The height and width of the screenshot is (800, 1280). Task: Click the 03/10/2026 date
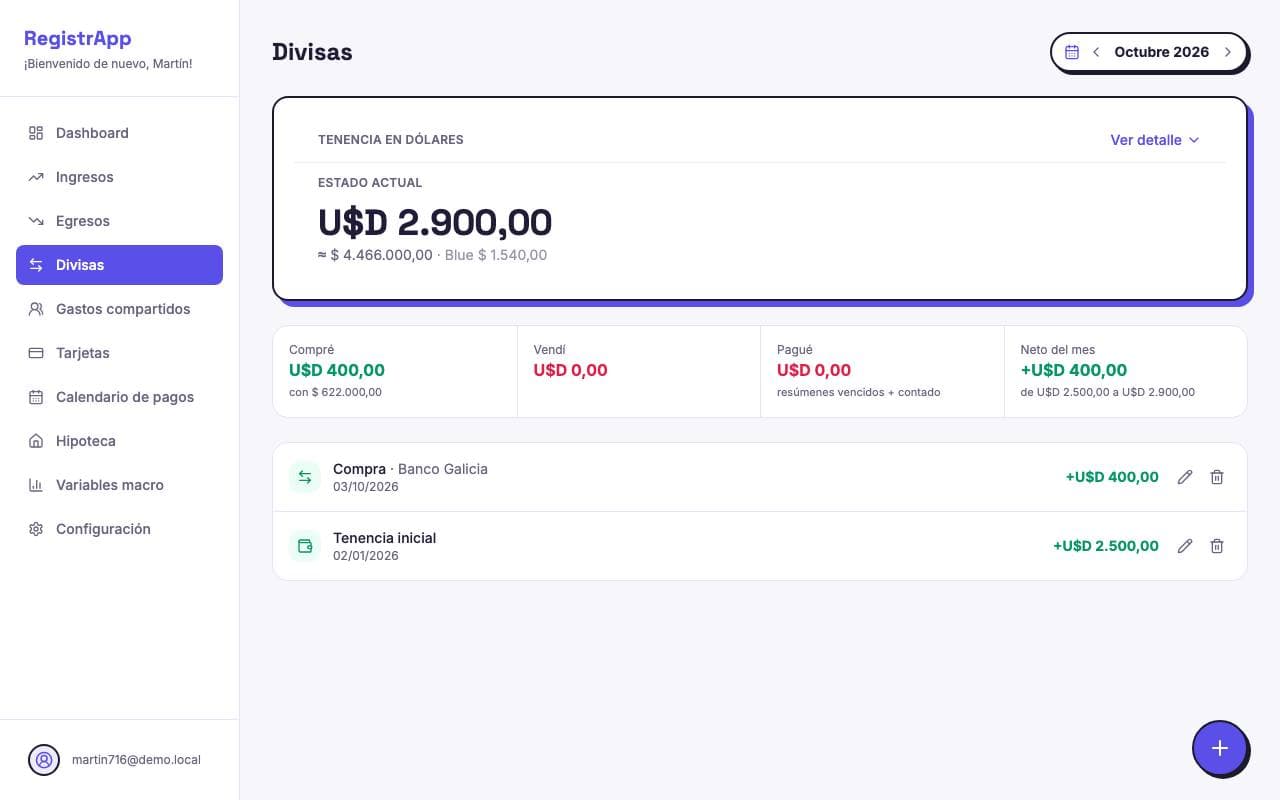pos(366,487)
